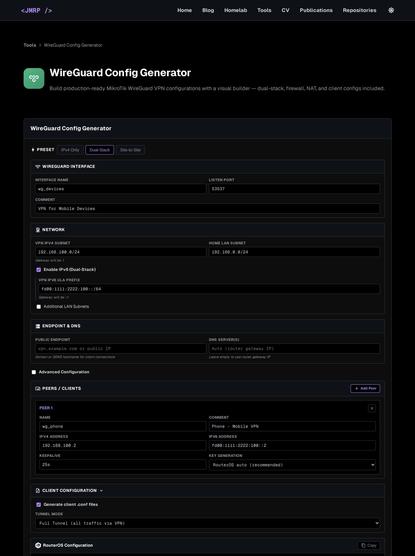Focus the Interface Name input field
Screen dimensions: 415x556
[121, 189]
